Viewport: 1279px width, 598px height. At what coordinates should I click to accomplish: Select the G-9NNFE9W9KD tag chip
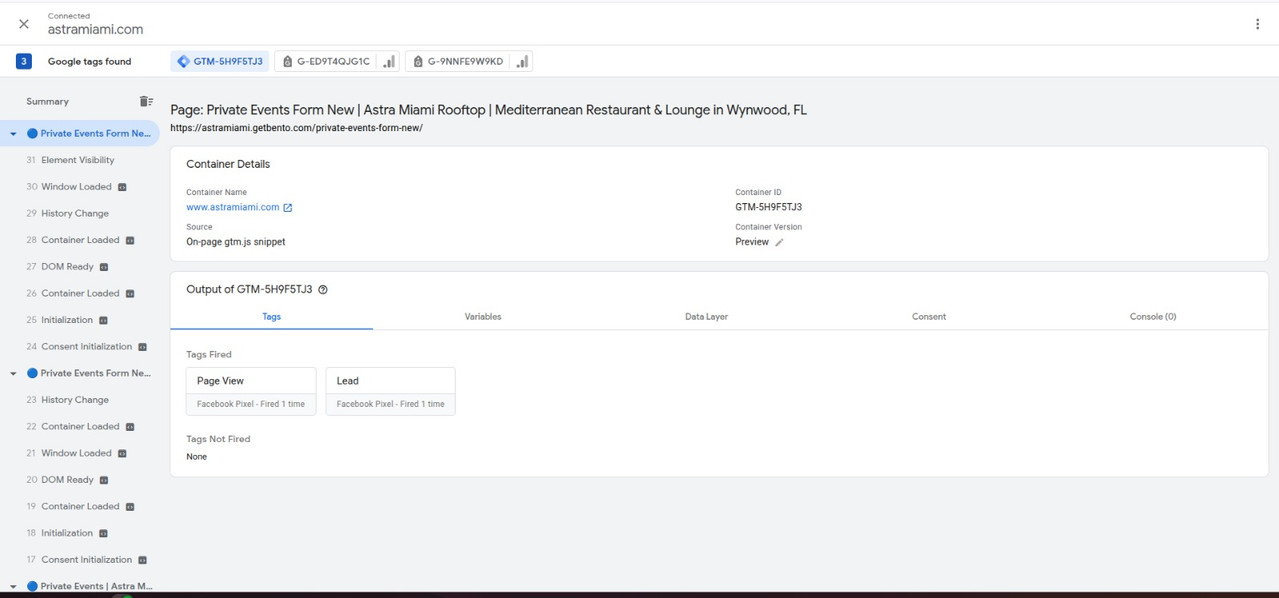tap(458, 61)
